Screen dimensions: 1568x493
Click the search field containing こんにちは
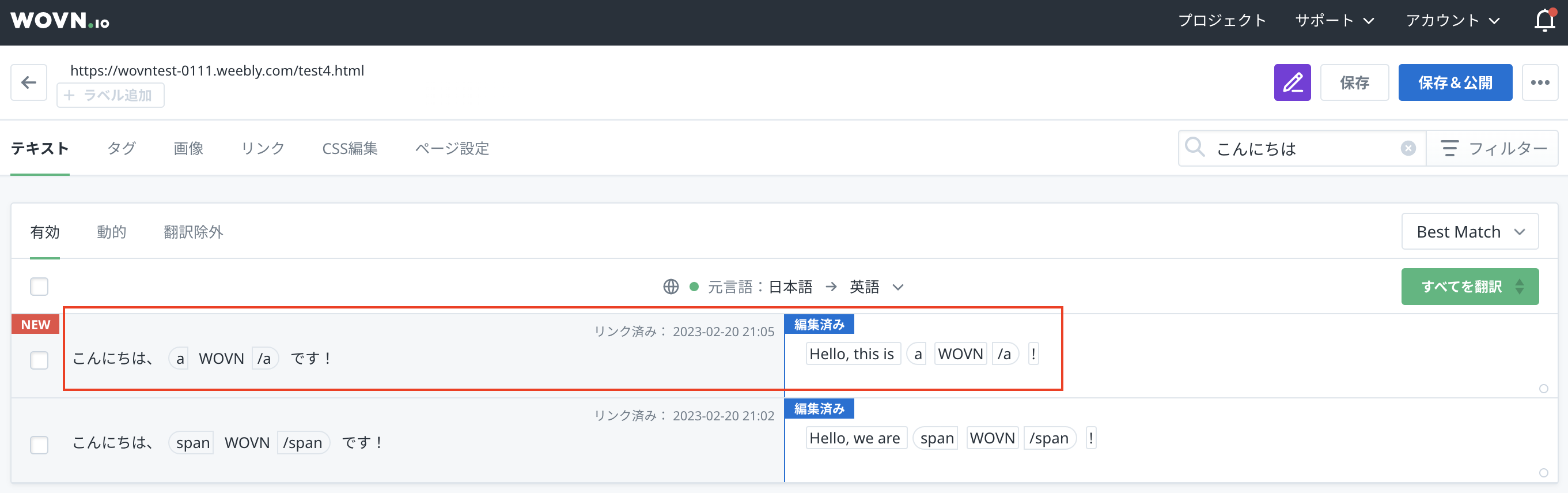click(1302, 148)
